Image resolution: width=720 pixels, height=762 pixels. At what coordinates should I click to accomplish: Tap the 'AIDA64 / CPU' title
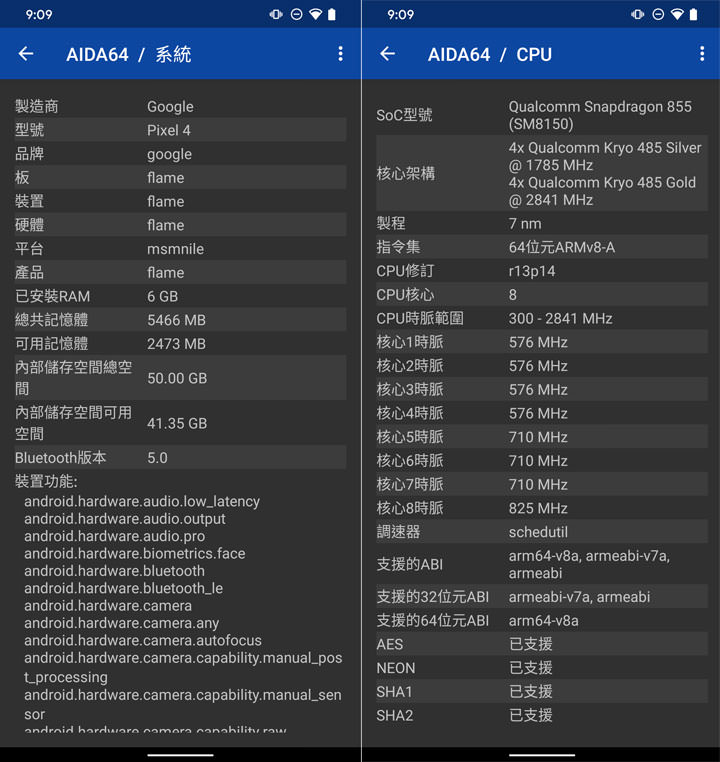490,54
